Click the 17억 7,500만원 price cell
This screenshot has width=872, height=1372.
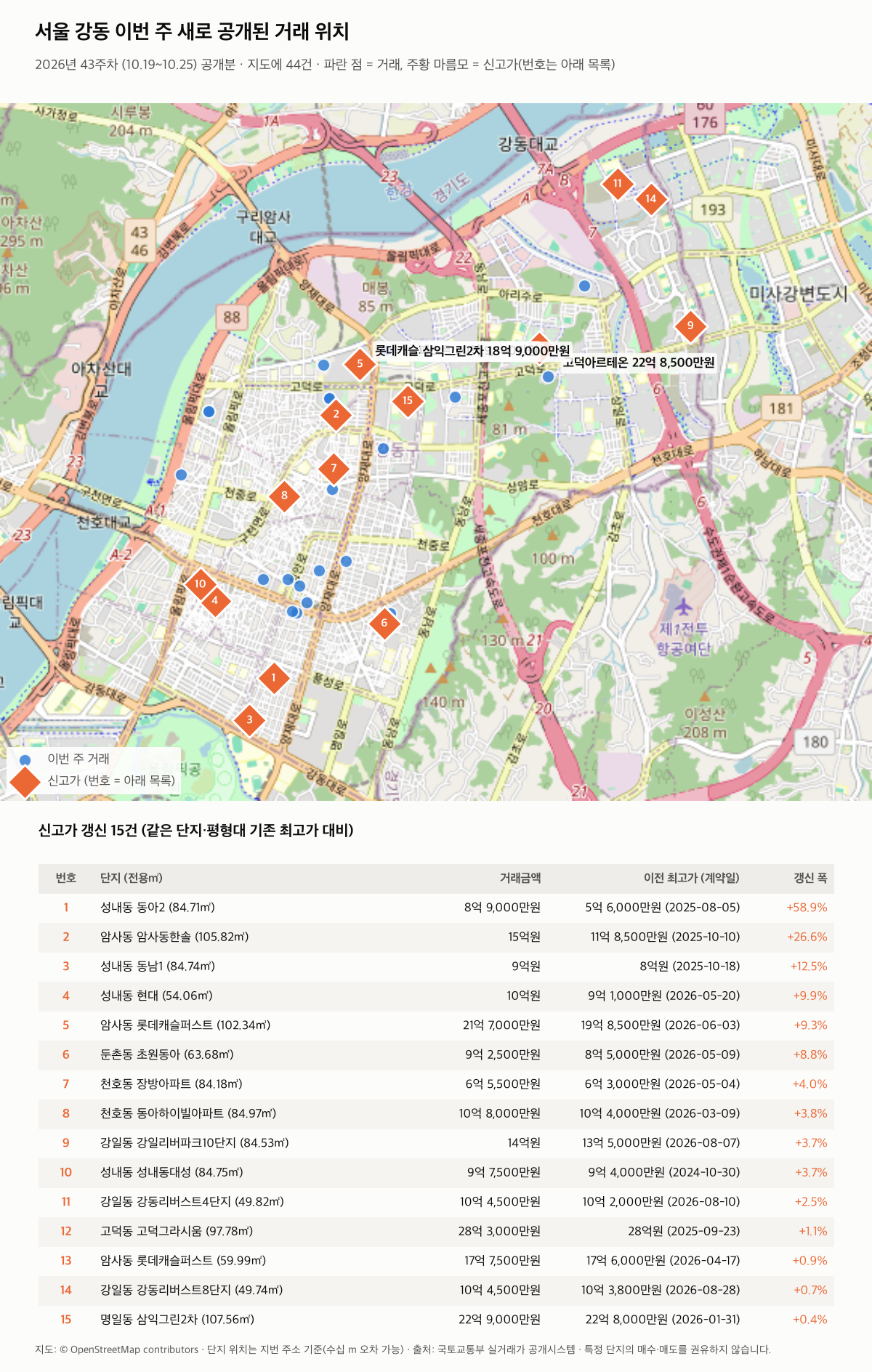[x=503, y=1261]
